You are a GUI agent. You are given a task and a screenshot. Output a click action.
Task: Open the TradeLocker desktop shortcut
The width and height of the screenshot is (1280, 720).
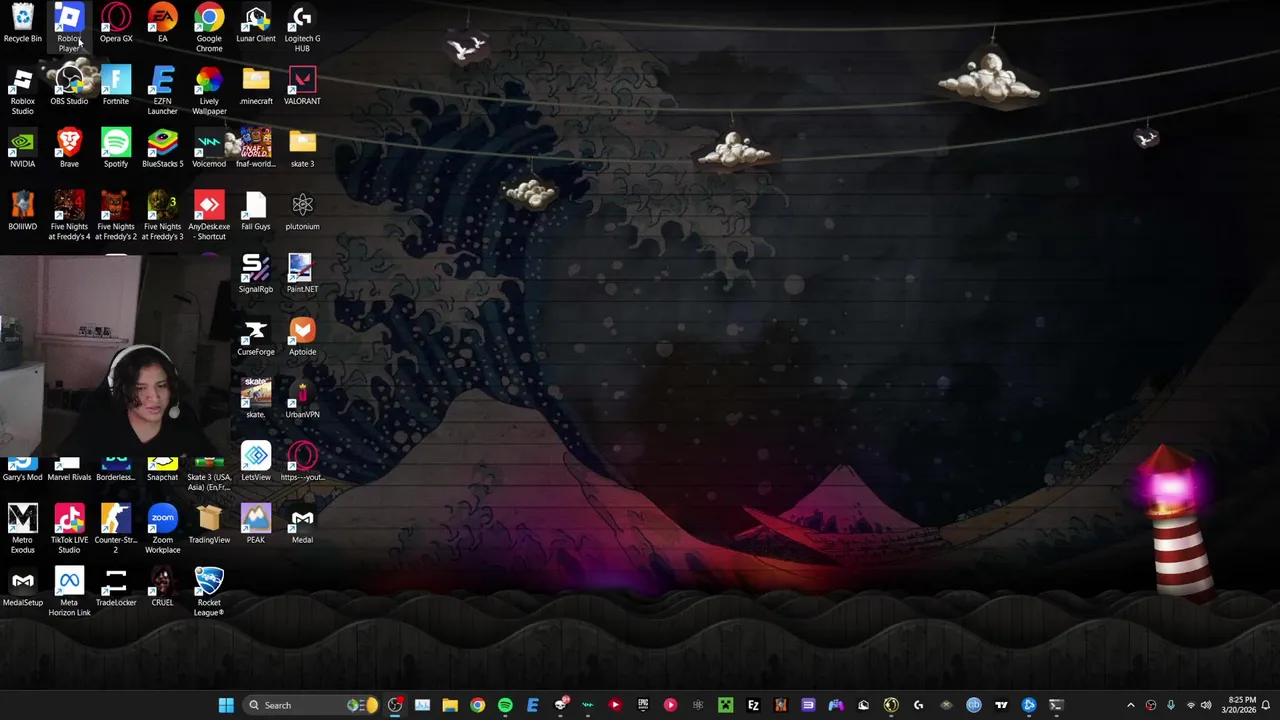click(116, 588)
